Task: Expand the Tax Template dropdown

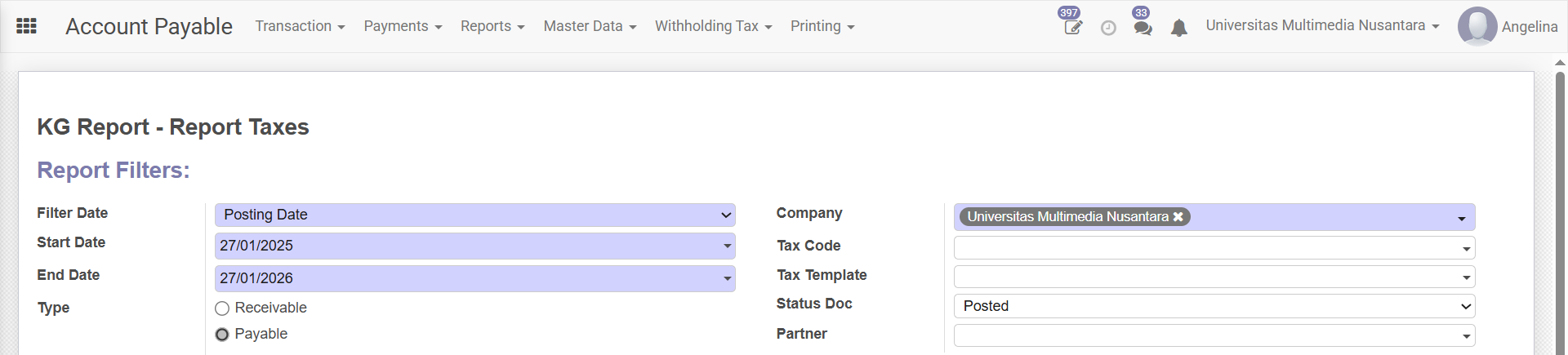Action: pos(1214,277)
